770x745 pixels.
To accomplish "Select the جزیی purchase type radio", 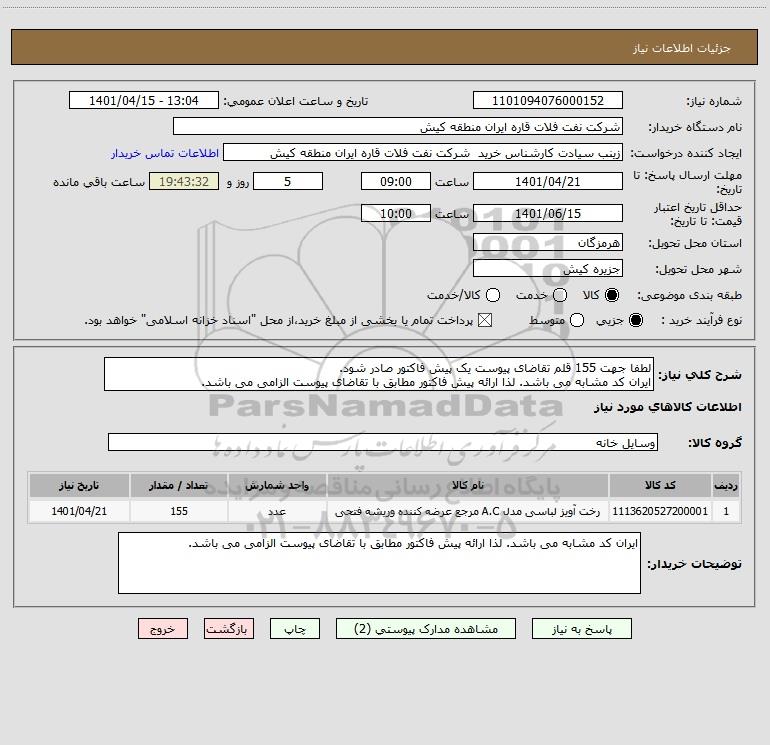I will (636, 320).
